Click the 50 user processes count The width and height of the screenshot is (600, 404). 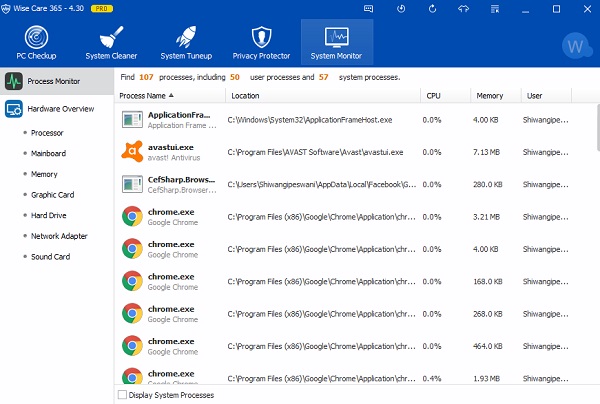pos(235,77)
